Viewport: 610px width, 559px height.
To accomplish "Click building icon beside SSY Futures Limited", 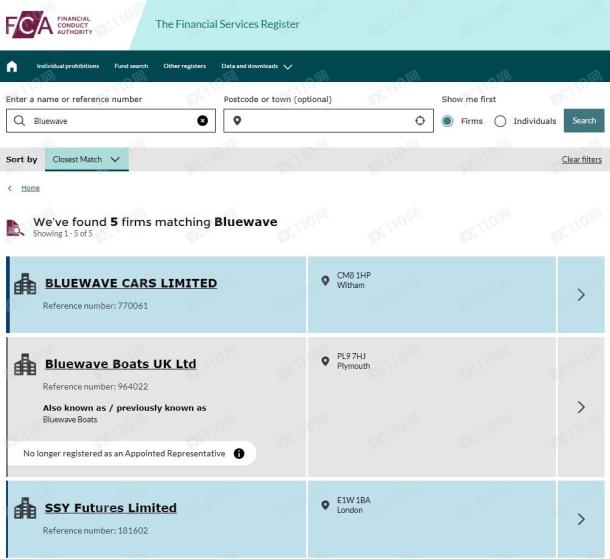I will pyautogui.click(x=25, y=508).
